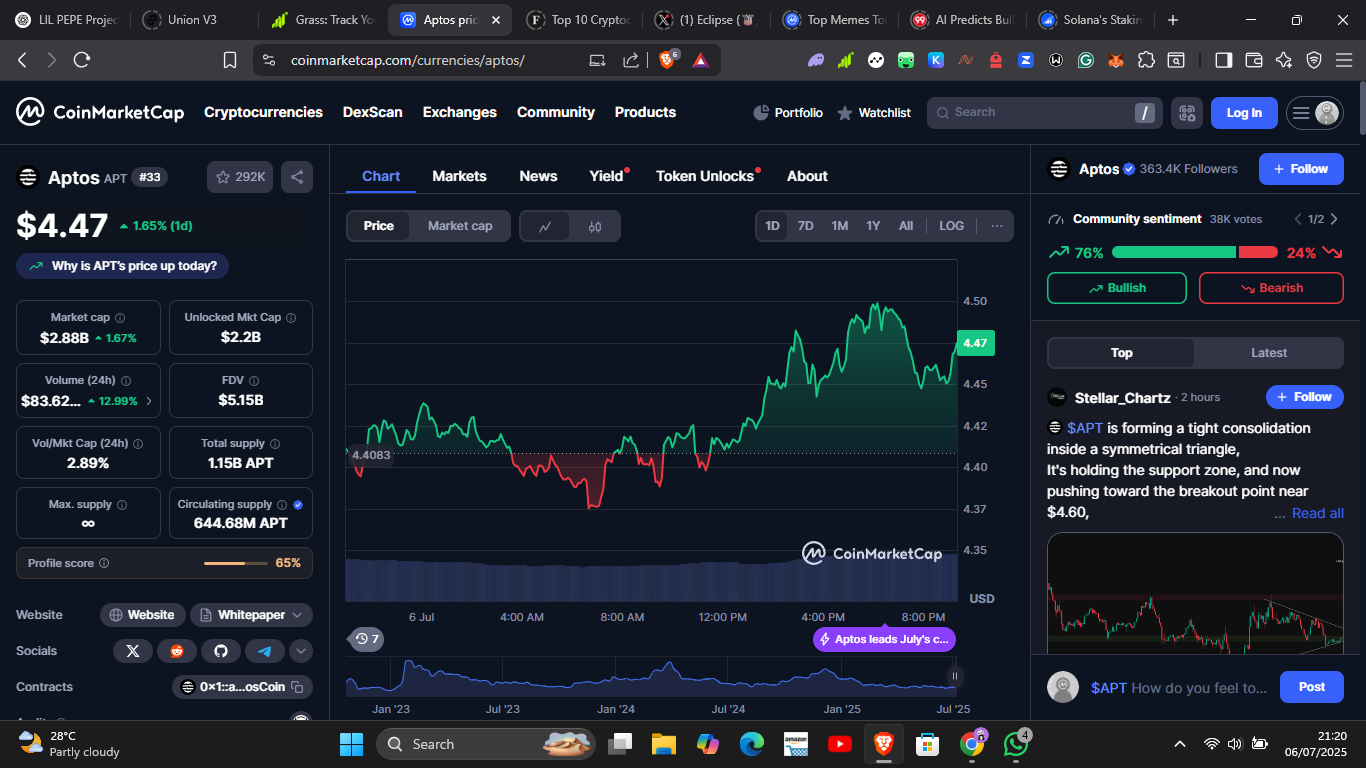Click Brave Shields icon in address bar
1366x768 pixels.
click(x=667, y=60)
